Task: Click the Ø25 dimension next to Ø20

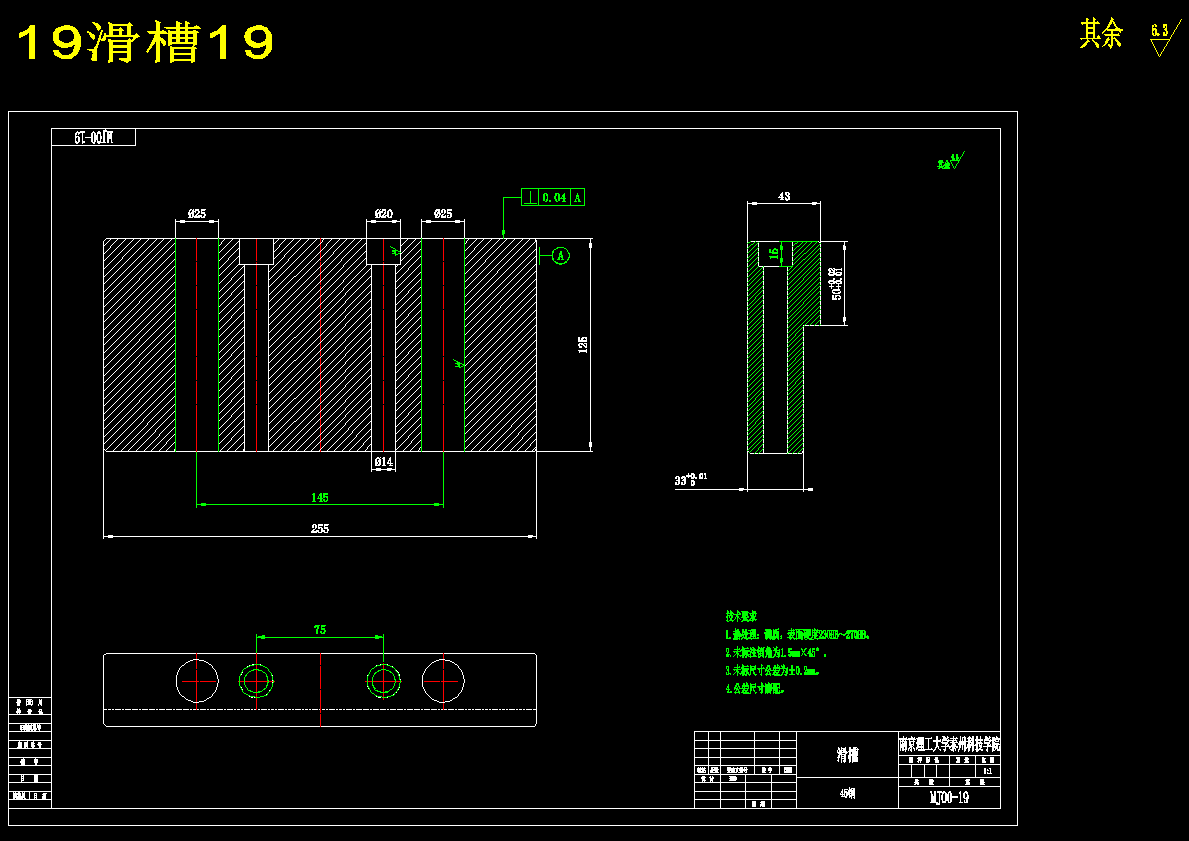Action: point(443,214)
